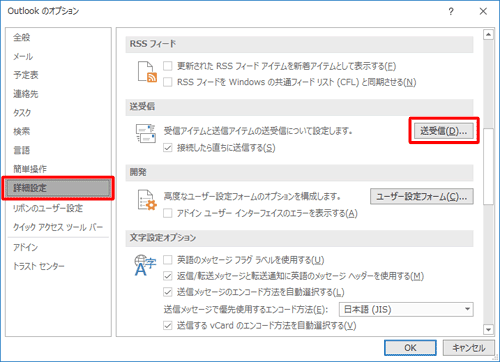
Task: Enable add-in user interface error display
Action: click(168, 213)
